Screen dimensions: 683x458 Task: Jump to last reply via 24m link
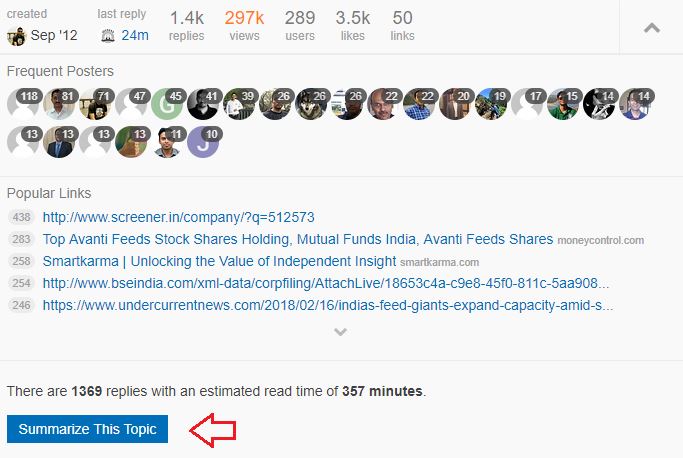135,35
